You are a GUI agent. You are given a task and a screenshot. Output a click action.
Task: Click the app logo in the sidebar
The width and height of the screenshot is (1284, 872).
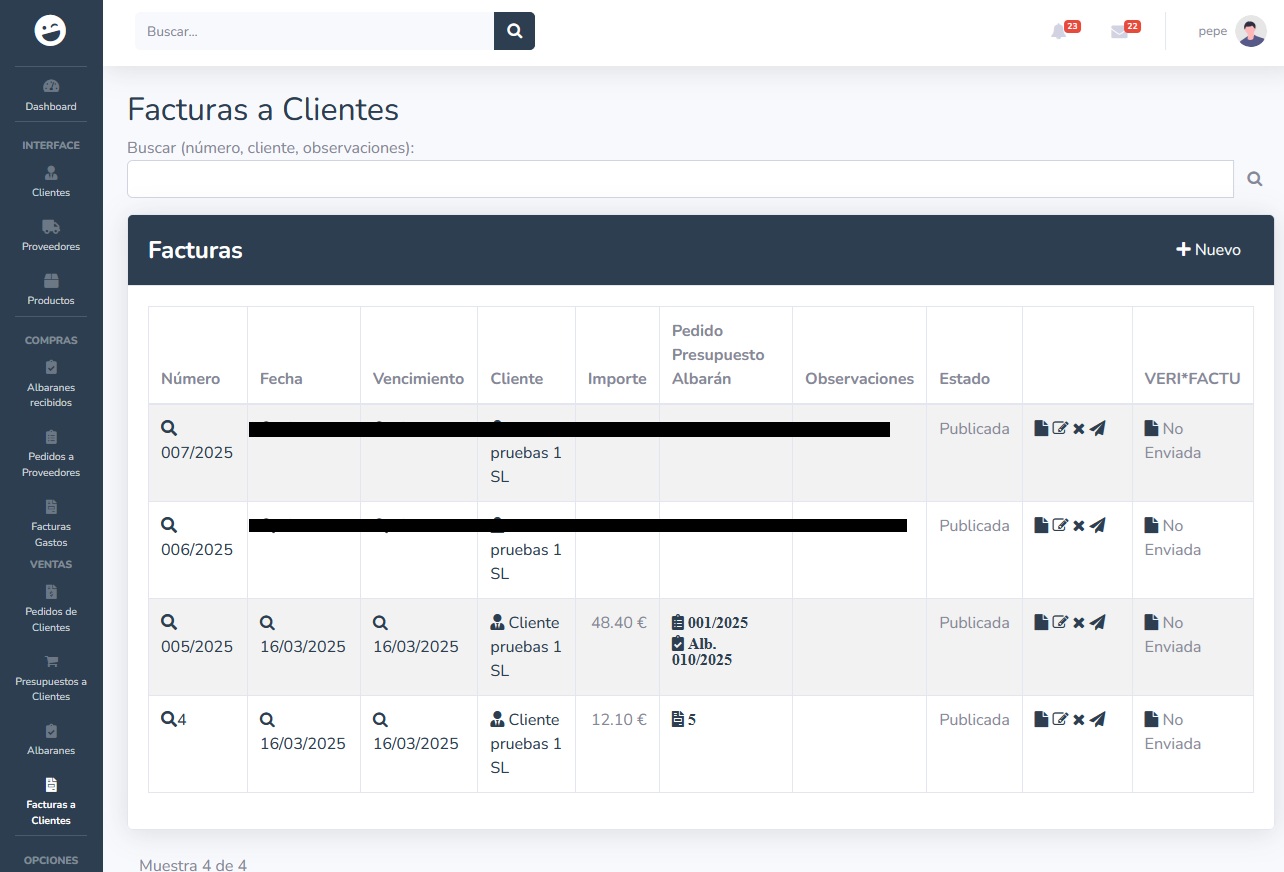coord(50,31)
